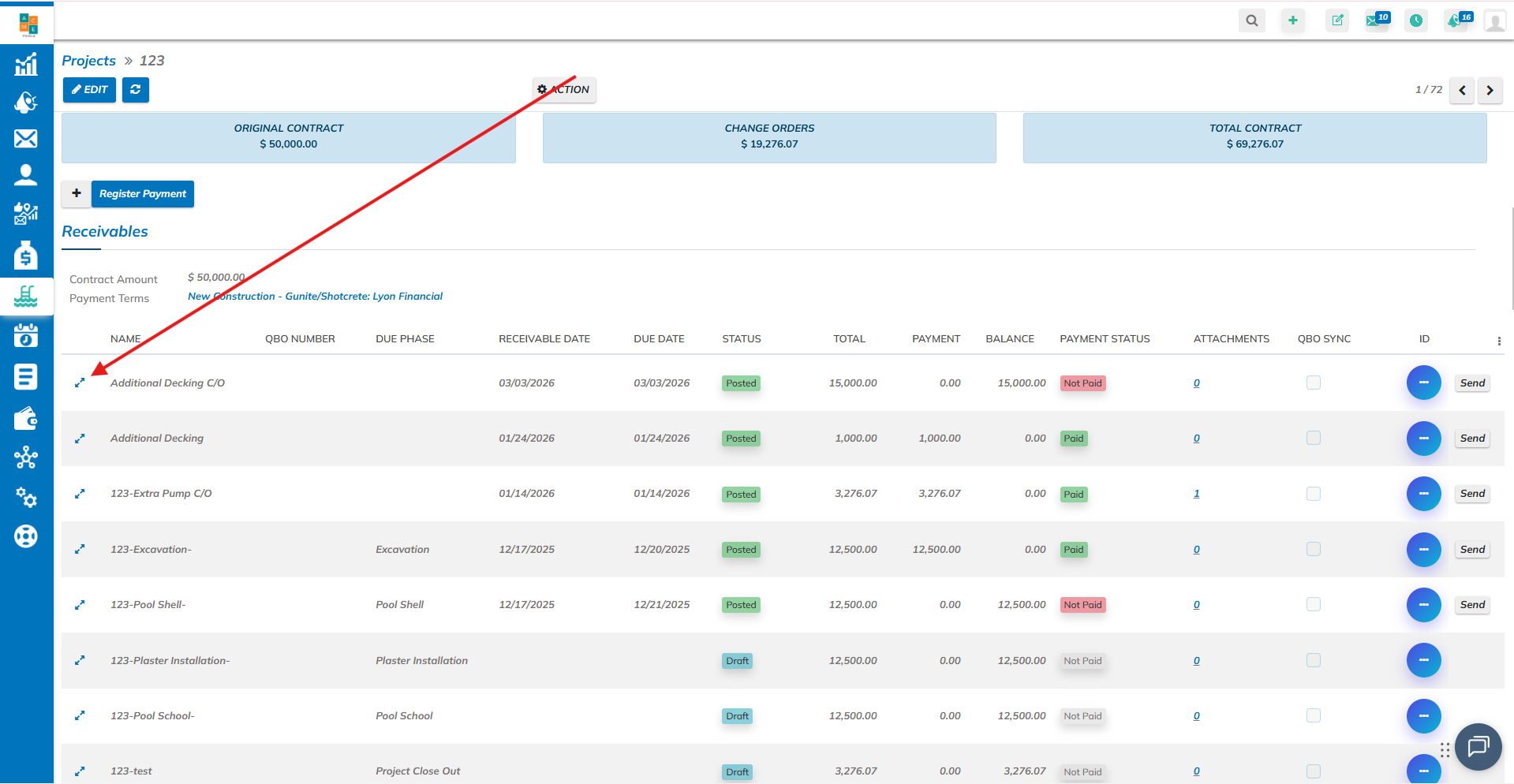
Task: Open the Action dropdown menu
Action: pyautogui.click(x=564, y=90)
